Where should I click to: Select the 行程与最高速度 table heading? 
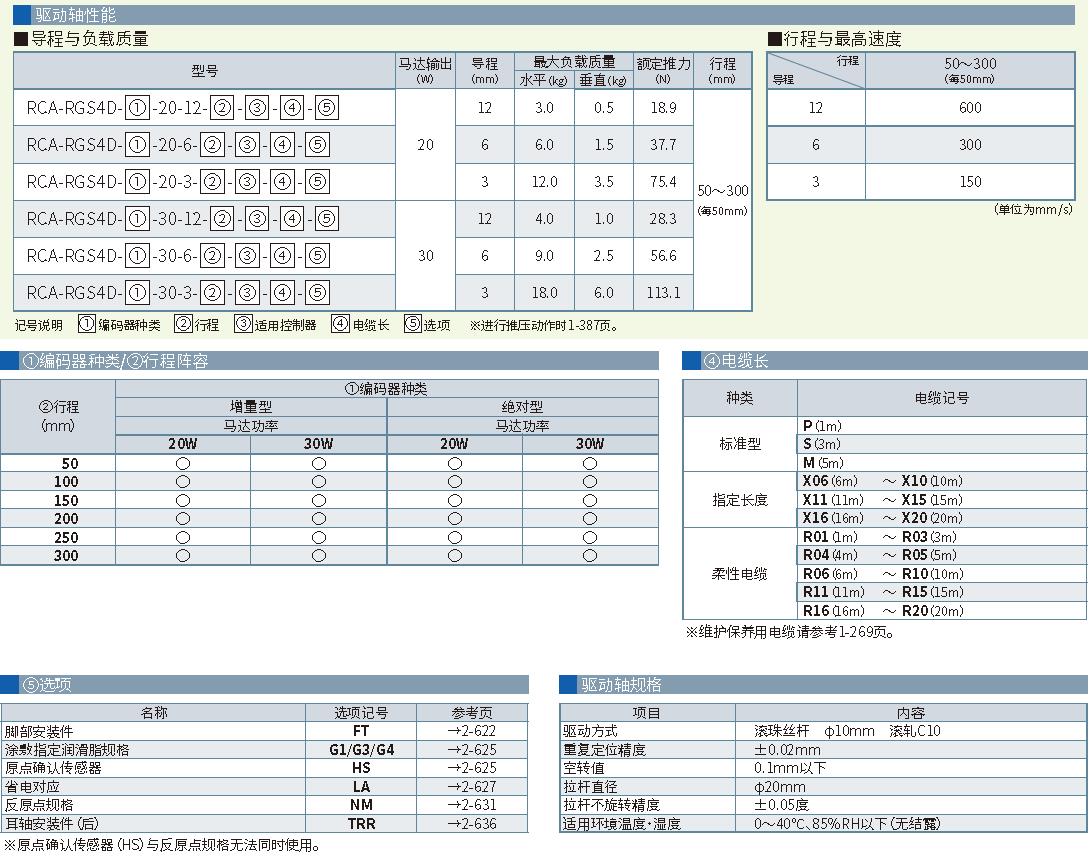click(x=835, y=39)
